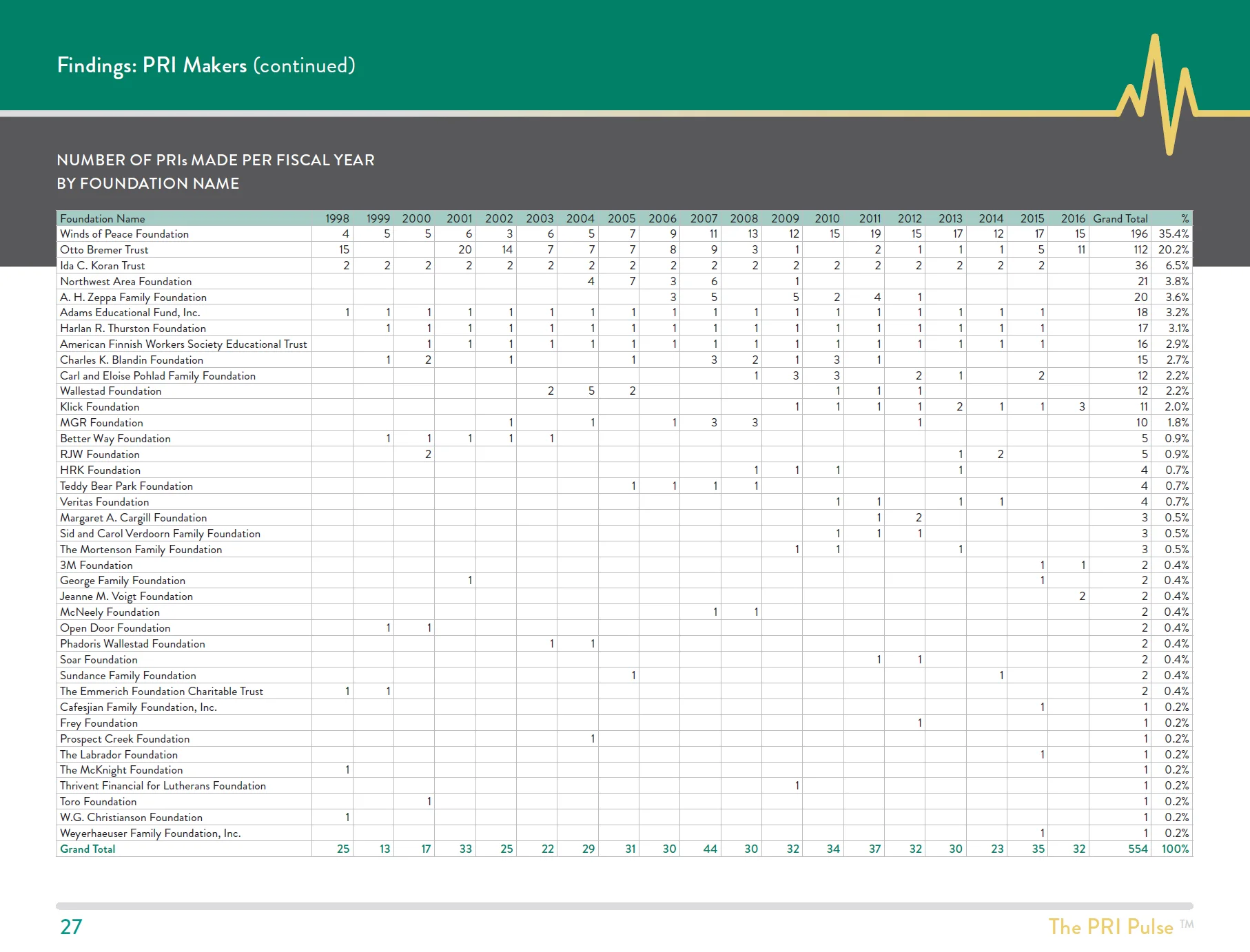Click 'W.G. Christianson Foundation' row label

point(131,818)
